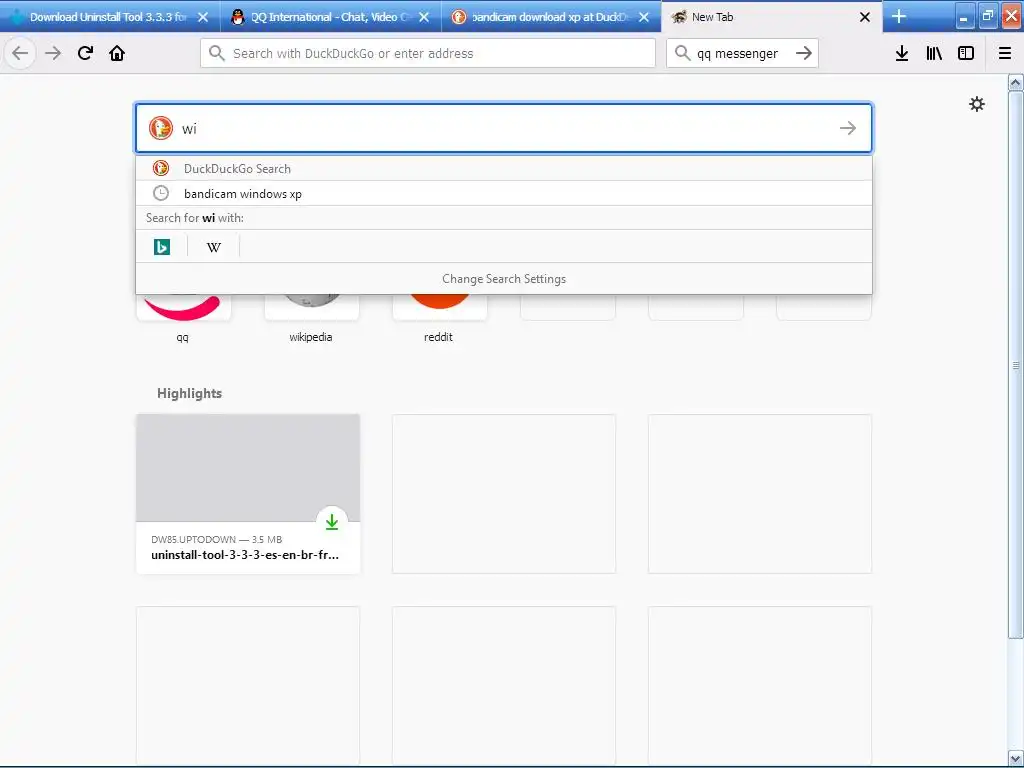Close the New Tab tab
Screen dimensions: 1024x768
(x=865, y=17)
